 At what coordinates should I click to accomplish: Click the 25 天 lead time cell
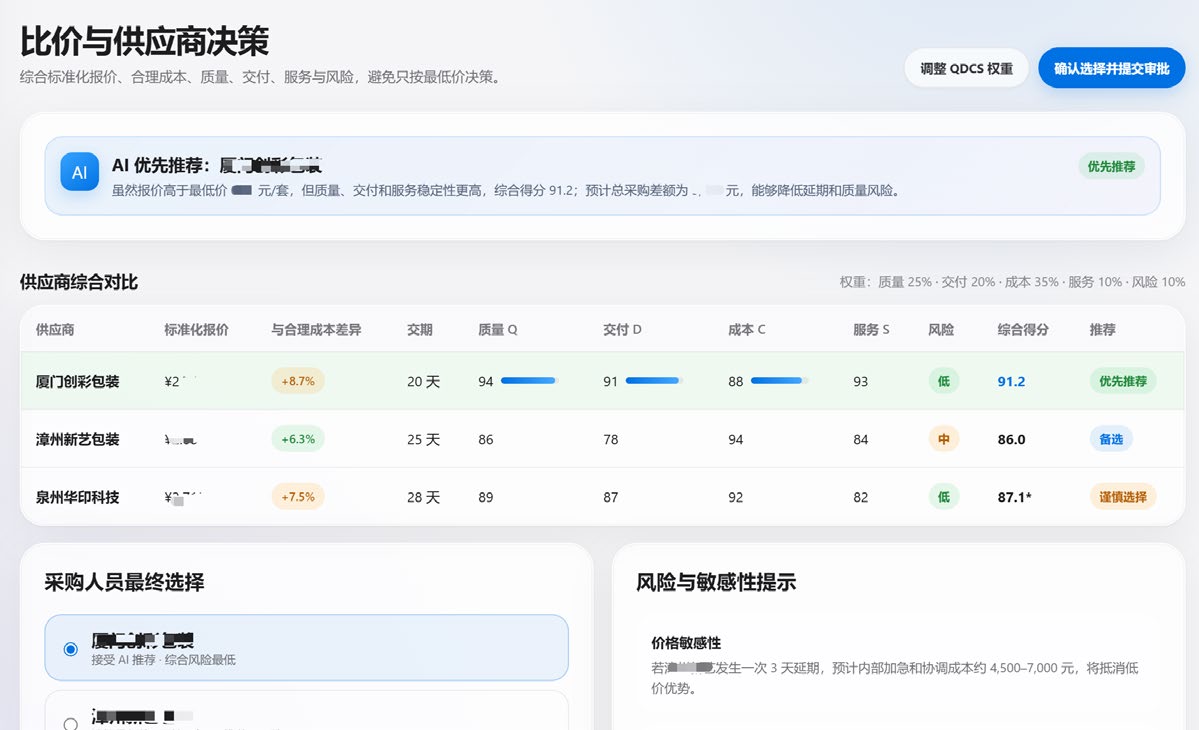[424, 440]
